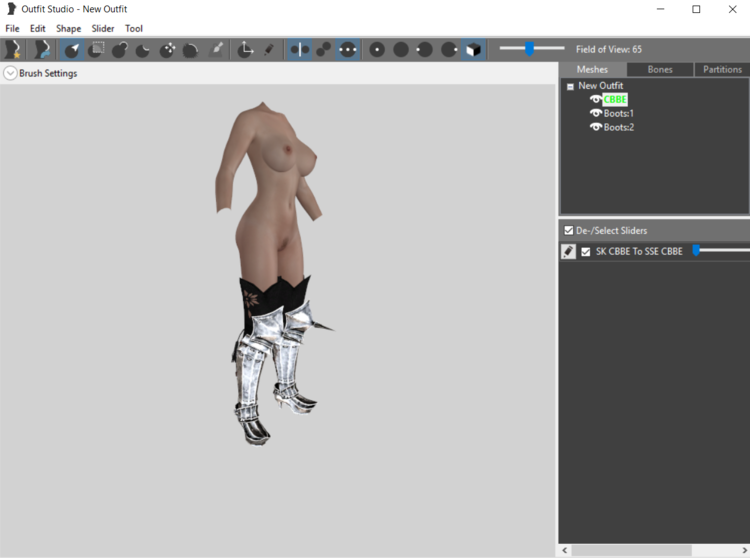This screenshot has height=558, width=750.
Task: Click the Outfit Studio title bar icon
Action: tap(11, 9)
